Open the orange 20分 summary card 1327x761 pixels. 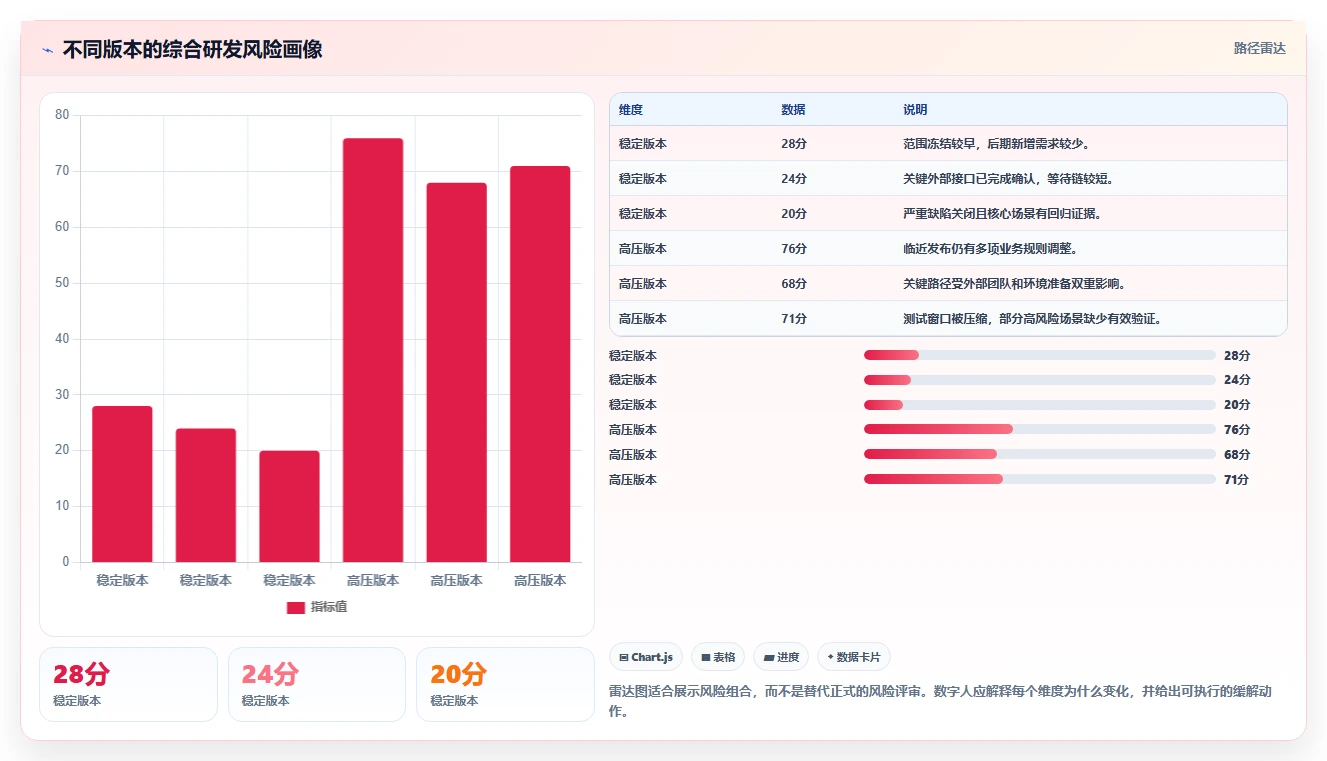(505, 684)
